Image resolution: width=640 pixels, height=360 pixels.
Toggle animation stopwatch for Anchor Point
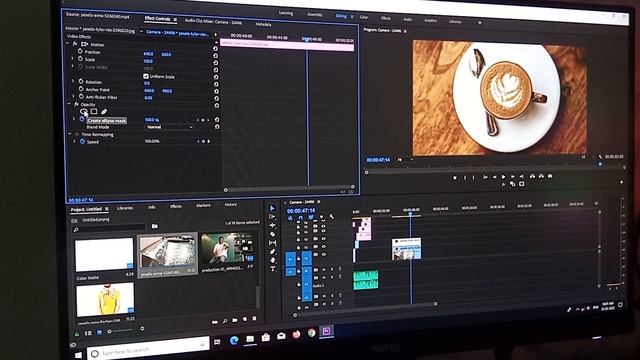[x=81, y=89]
